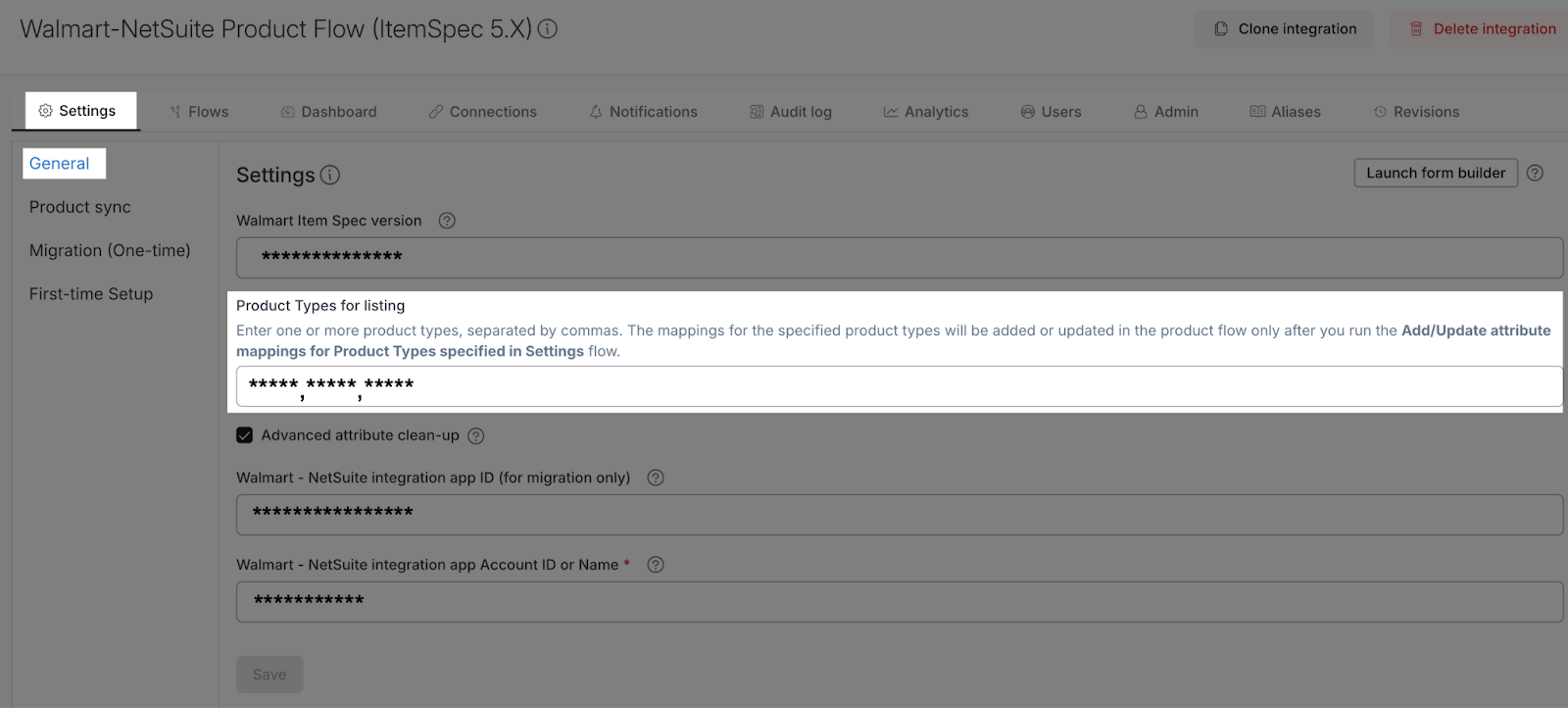Go to the Dashboard tab
The image size is (1568, 708).
point(328,112)
